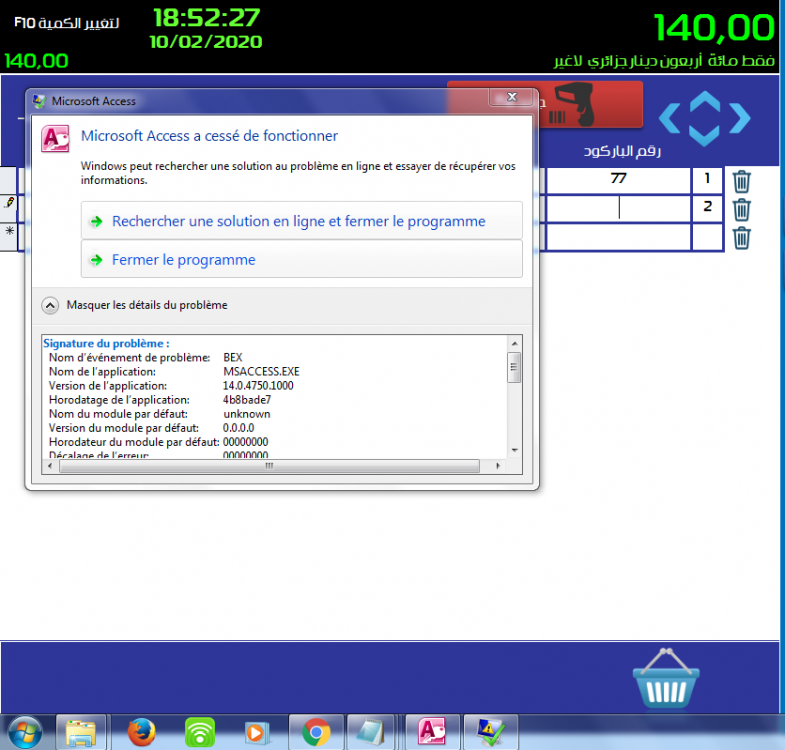The width and height of the screenshot is (785, 750).
Task: Click the quantity cell showing 2
Action: click(x=707, y=208)
